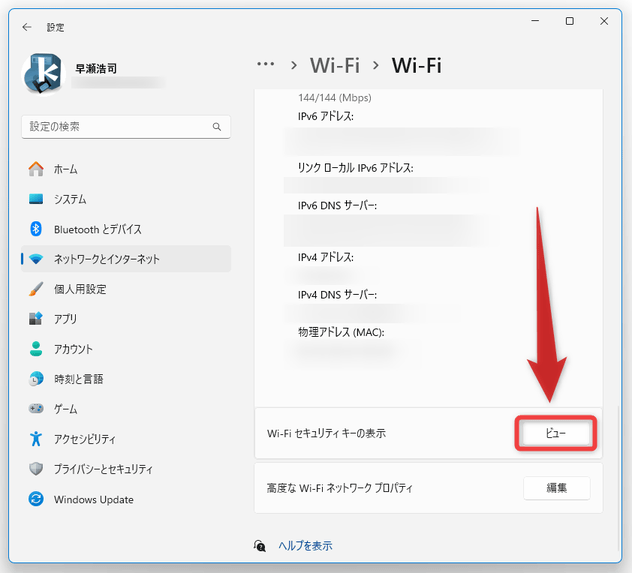Screen dimensions: 632x573
Task: Open プライバシーとセキュリティ settings label
Action: point(104,469)
